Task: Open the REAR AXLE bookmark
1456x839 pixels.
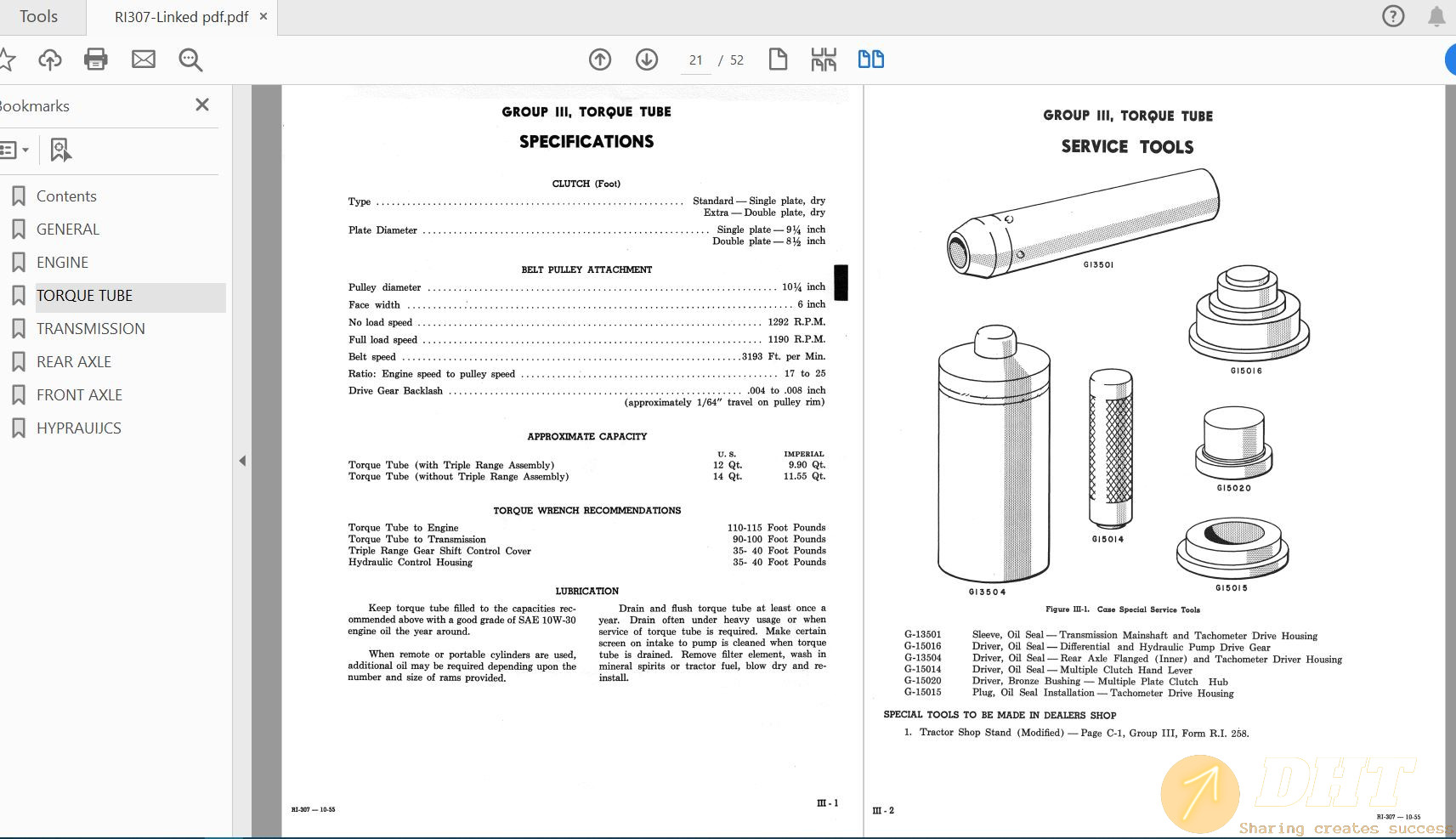Action: 74,362
